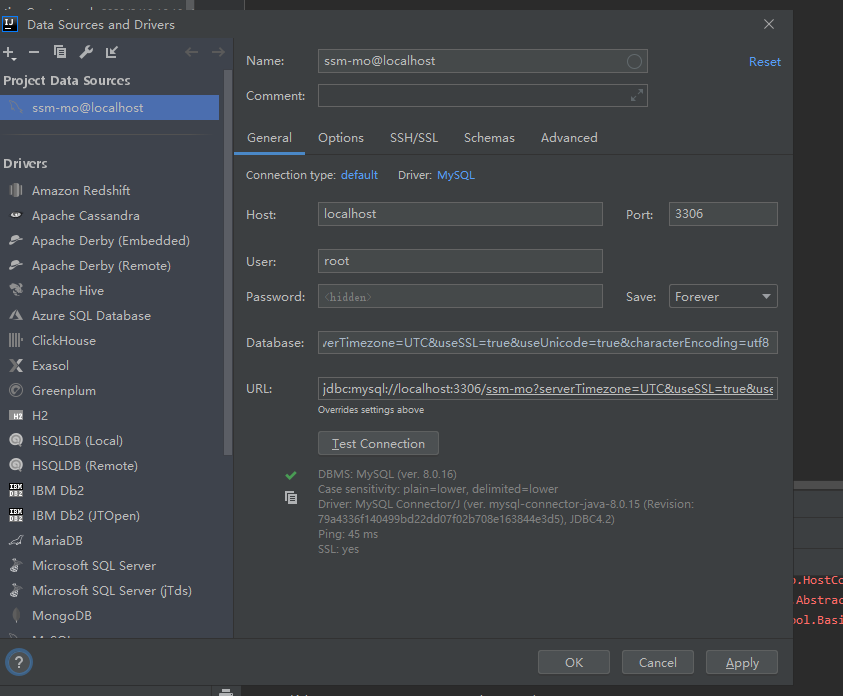Switch to the Options tab

pos(341,138)
